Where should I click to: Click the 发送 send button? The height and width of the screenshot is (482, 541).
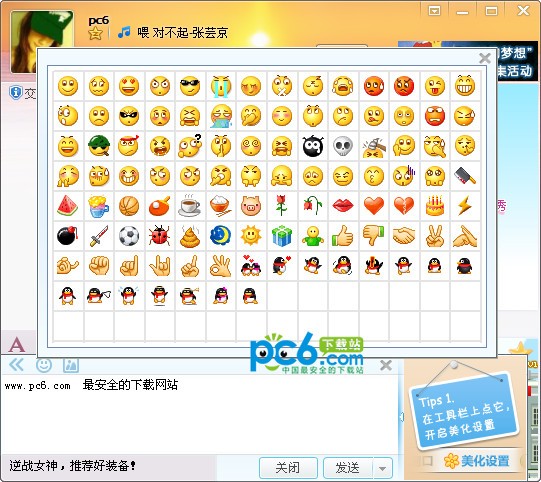(348, 468)
